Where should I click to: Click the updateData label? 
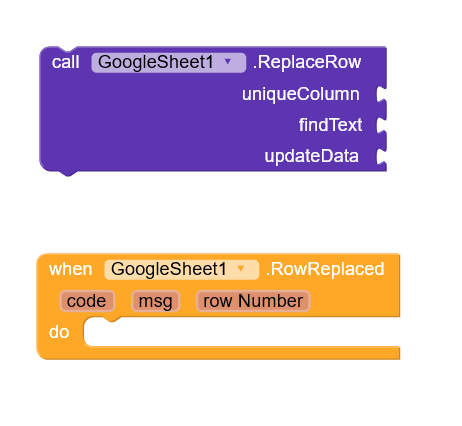point(311,156)
